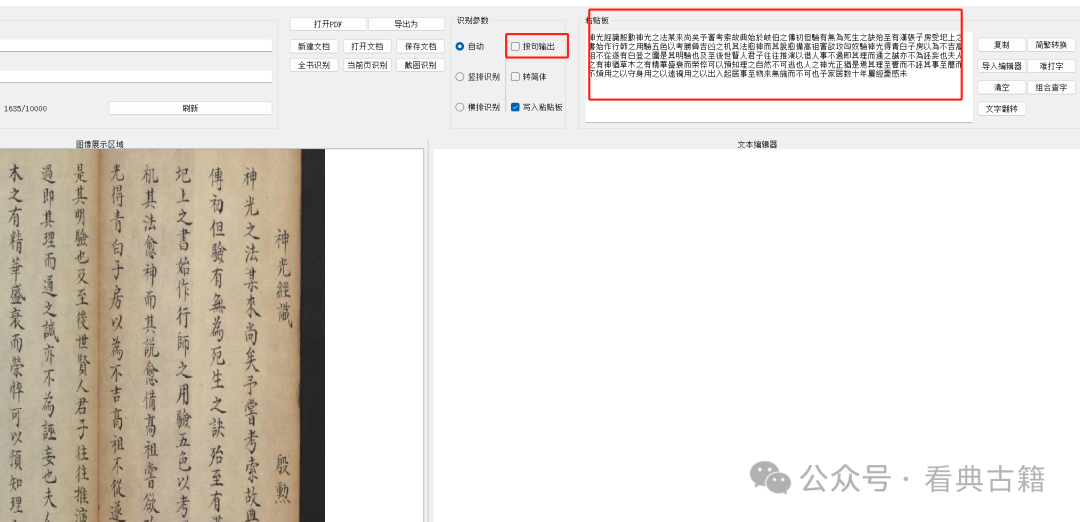
Task: Click the 识别参数 group label
Action: 472,21
